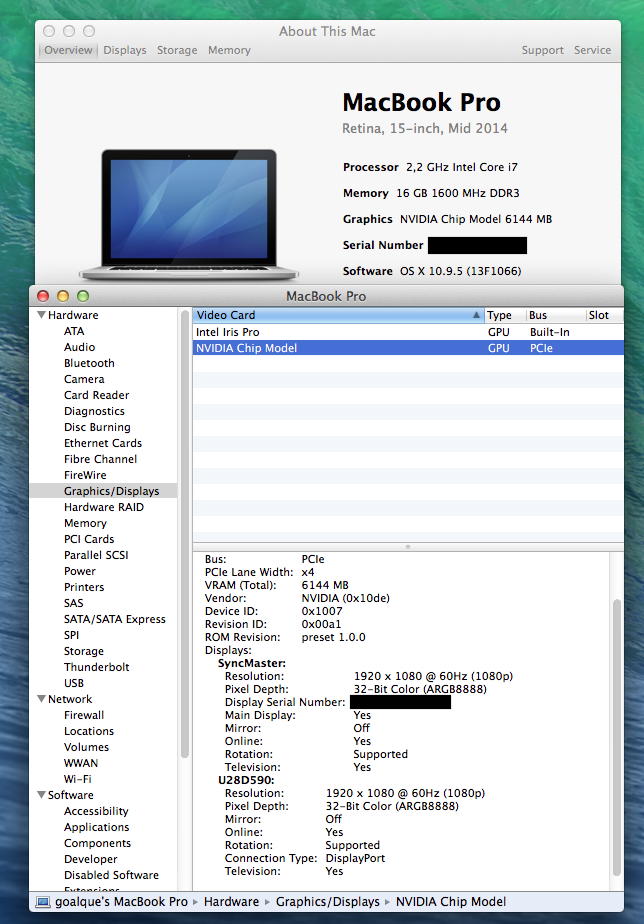Image resolution: width=644 pixels, height=924 pixels.
Task: Click the U28D590 display heading
Action: (x=246, y=780)
